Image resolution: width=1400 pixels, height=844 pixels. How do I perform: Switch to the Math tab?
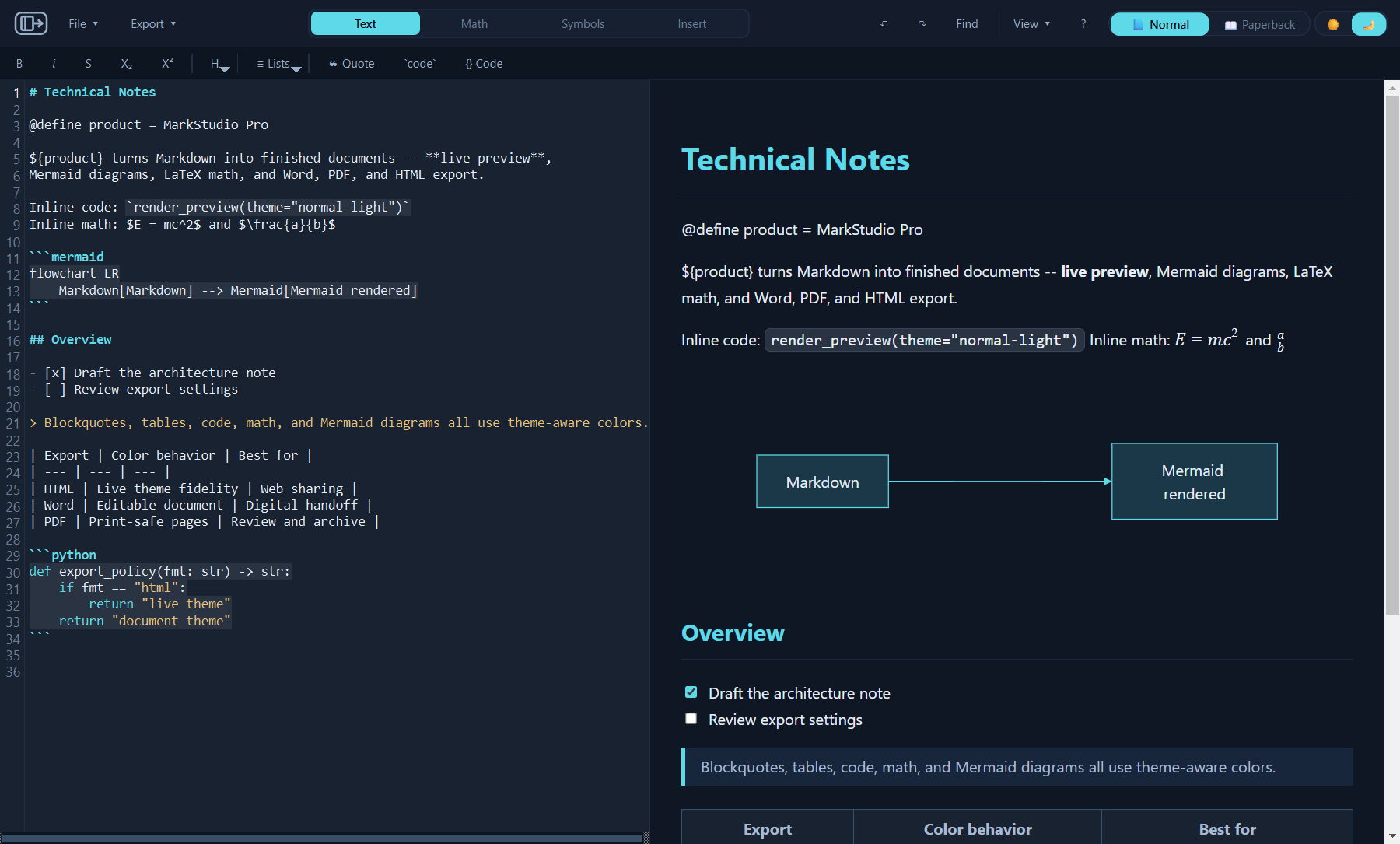pyautogui.click(x=474, y=24)
